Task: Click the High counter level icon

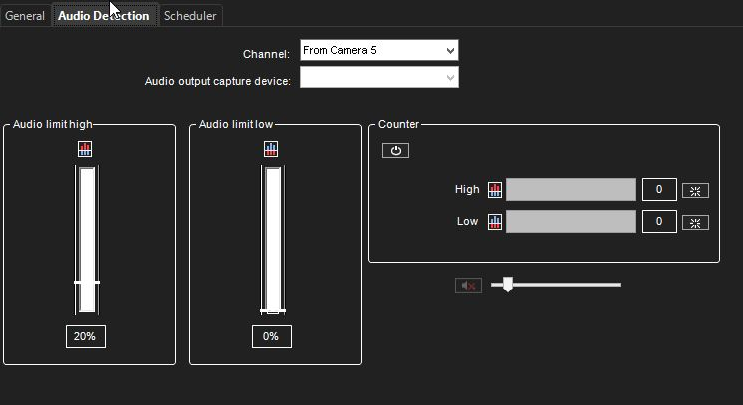Action: (494, 190)
